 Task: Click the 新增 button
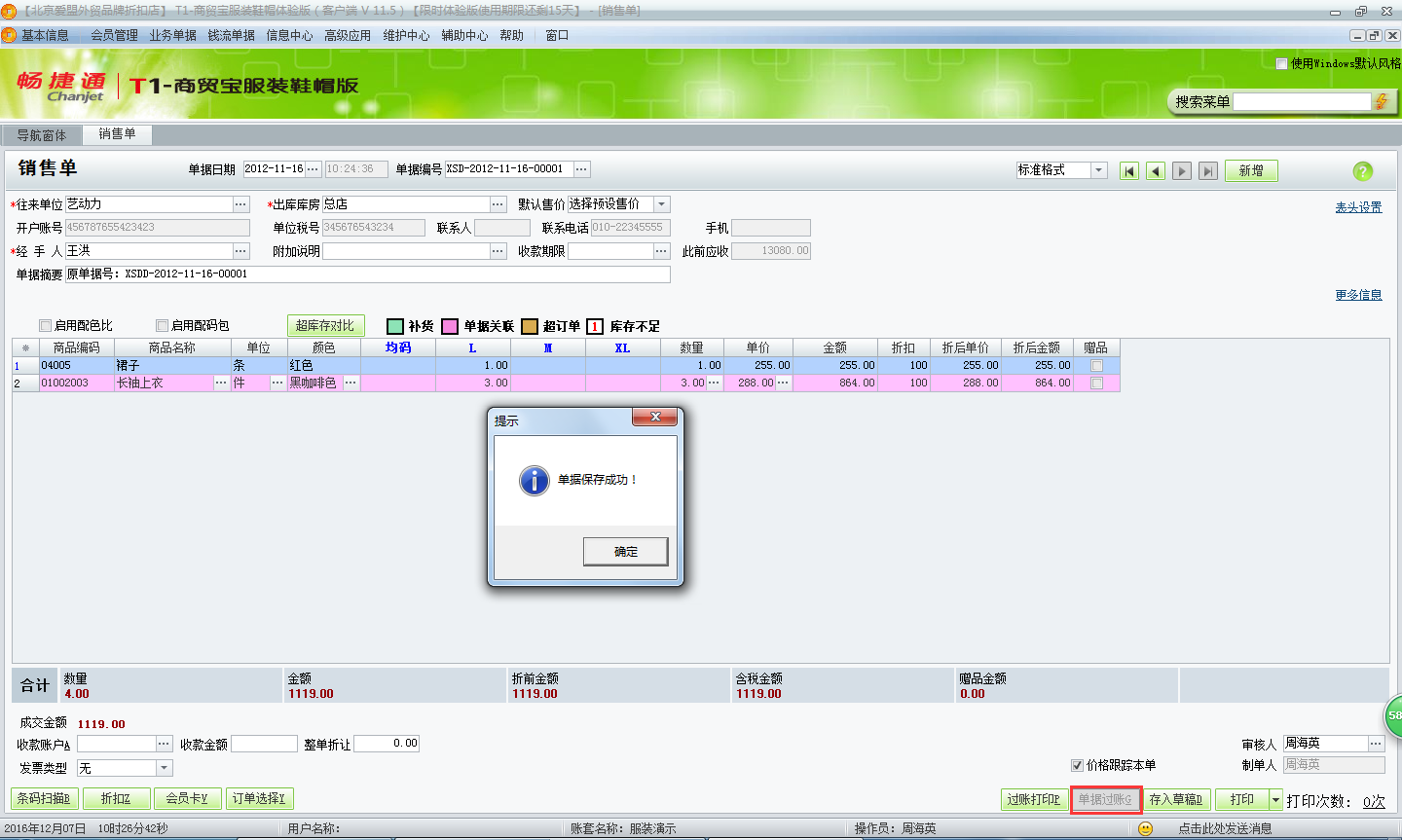click(x=1251, y=171)
